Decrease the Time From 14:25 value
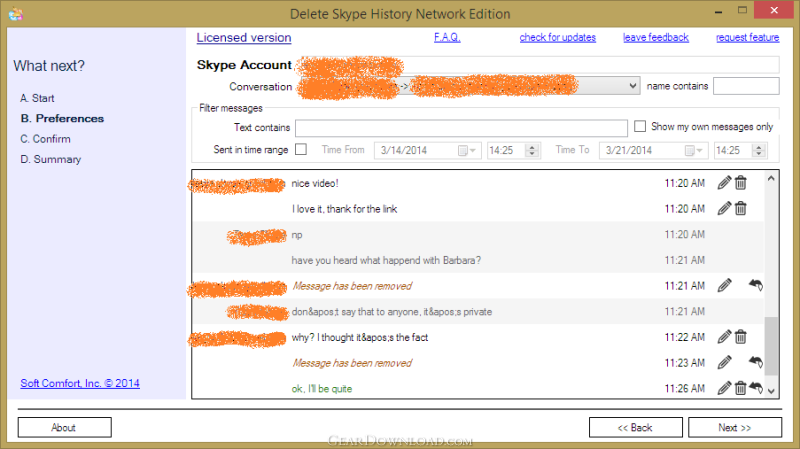This screenshot has height=449, width=800. tap(532, 154)
